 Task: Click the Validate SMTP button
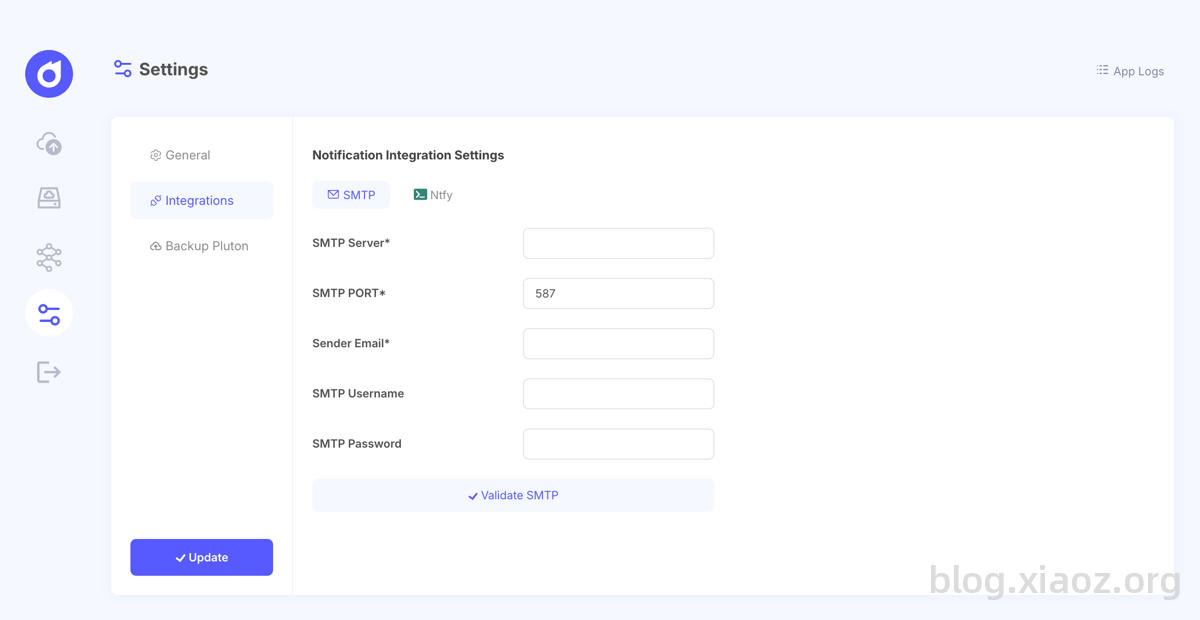point(513,495)
